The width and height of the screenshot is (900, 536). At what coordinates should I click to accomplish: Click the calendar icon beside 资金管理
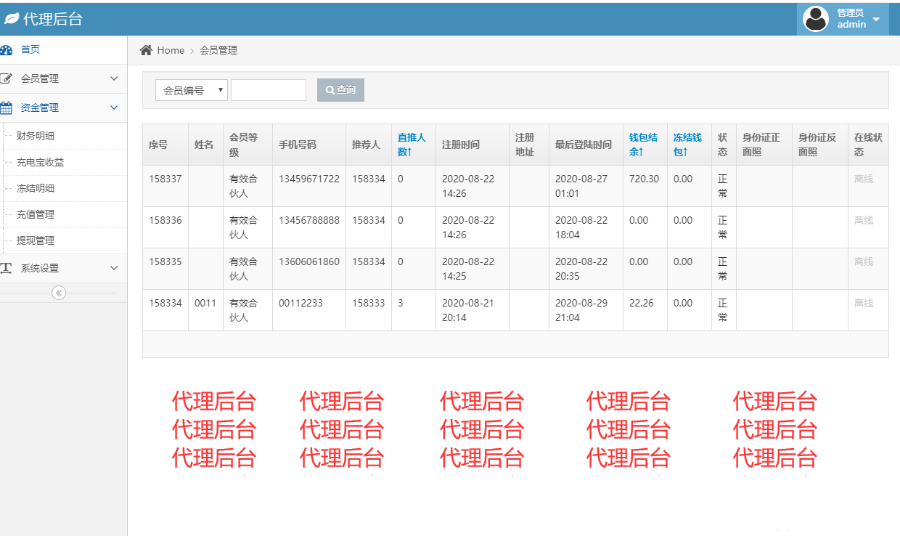6,107
